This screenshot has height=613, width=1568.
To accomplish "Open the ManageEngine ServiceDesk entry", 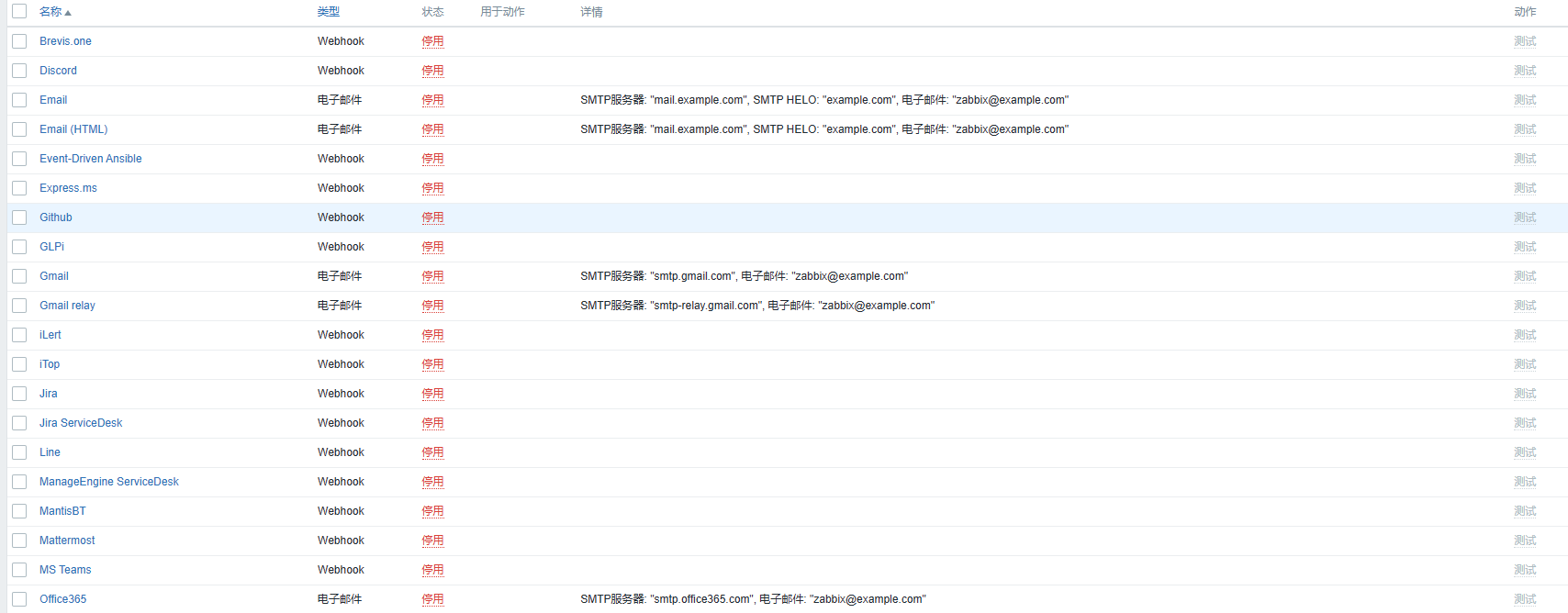I will click(108, 482).
